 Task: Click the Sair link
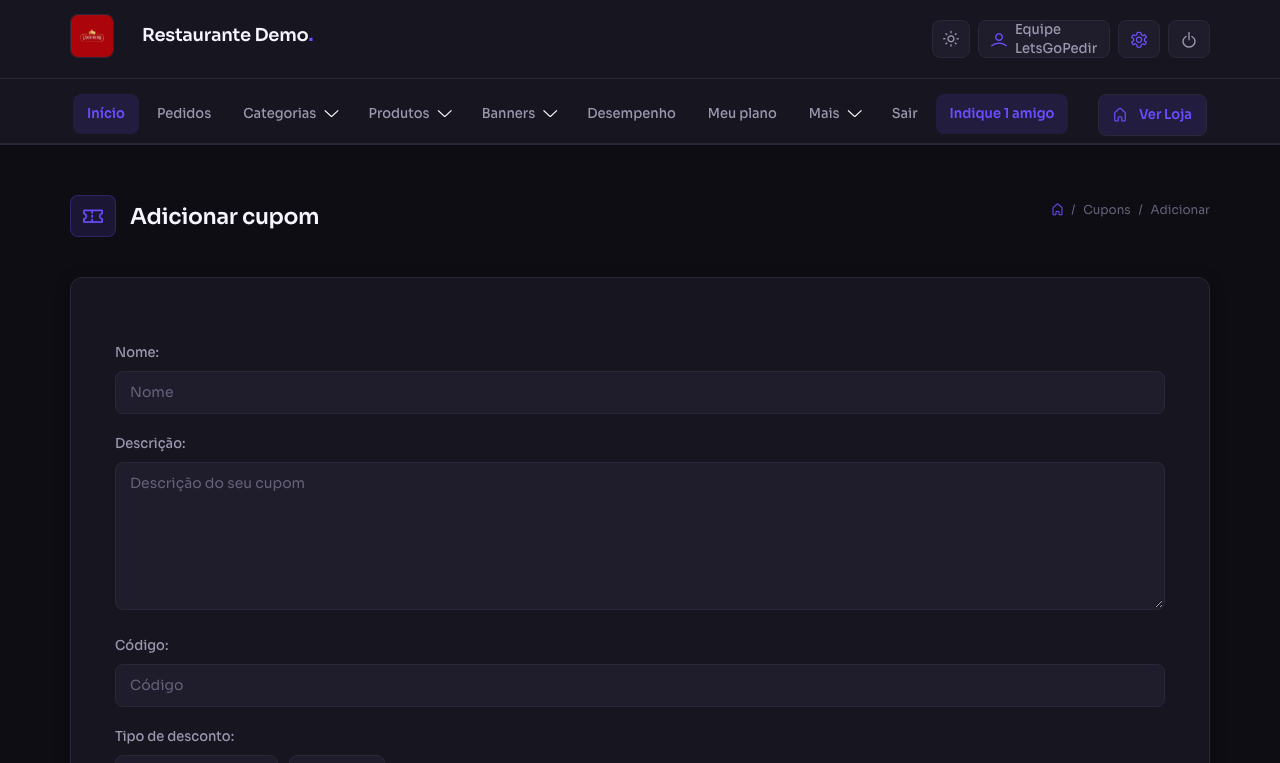(x=904, y=114)
